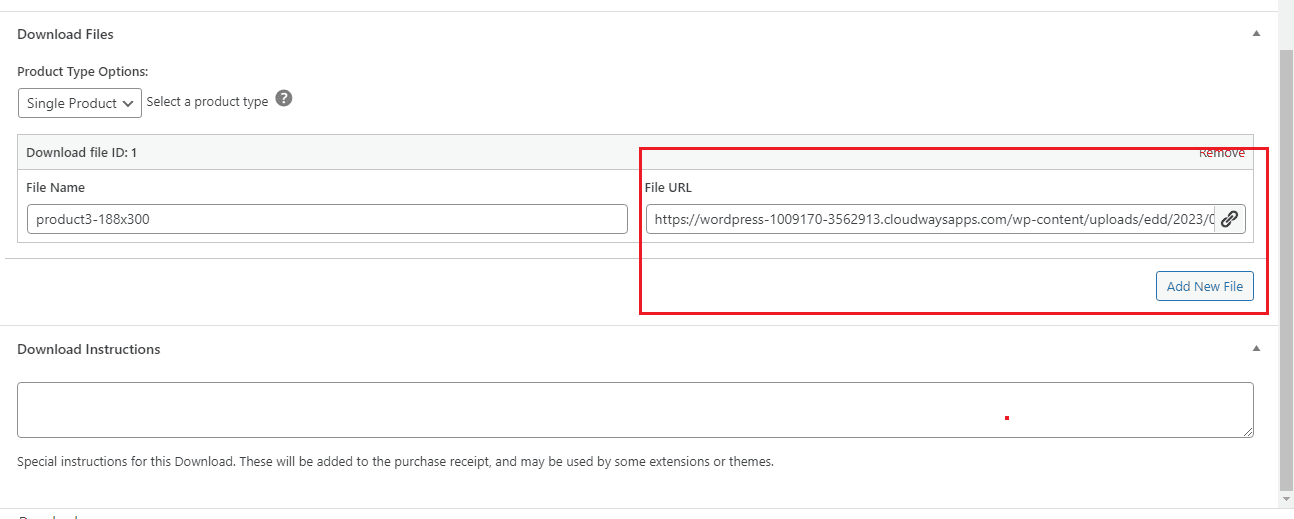
Task: Click the product type help question-mark icon
Action: click(x=284, y=99)
